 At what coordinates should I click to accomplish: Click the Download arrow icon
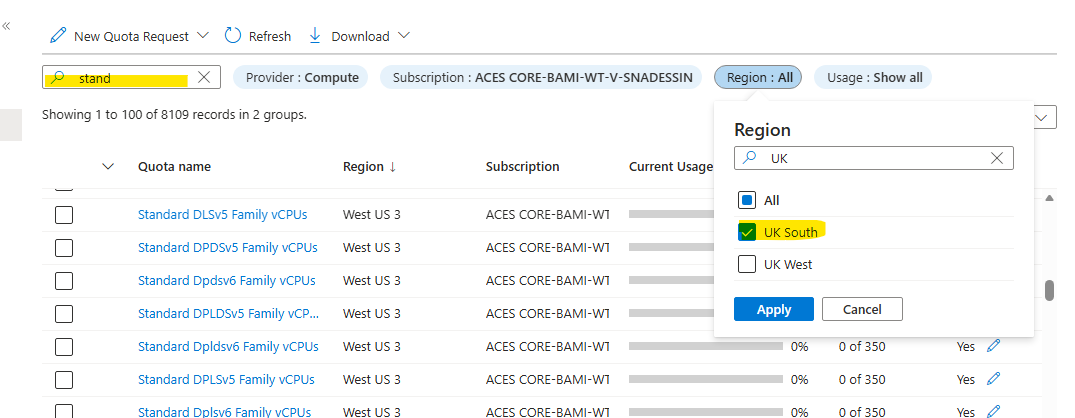315,36
